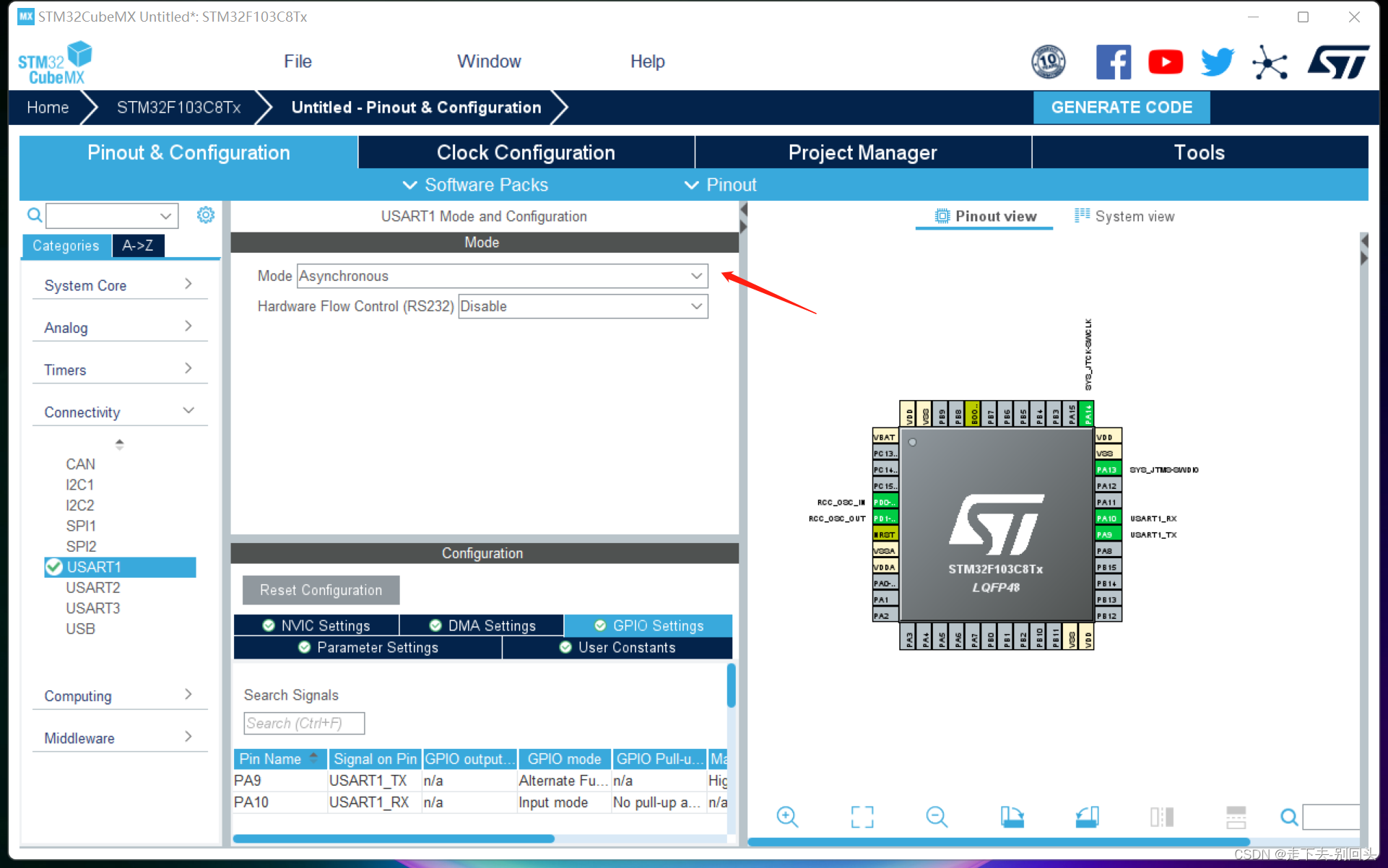Click the GPIO table horizontal scrollbar
Screen dimensions: 1388x868
(394, 838)
